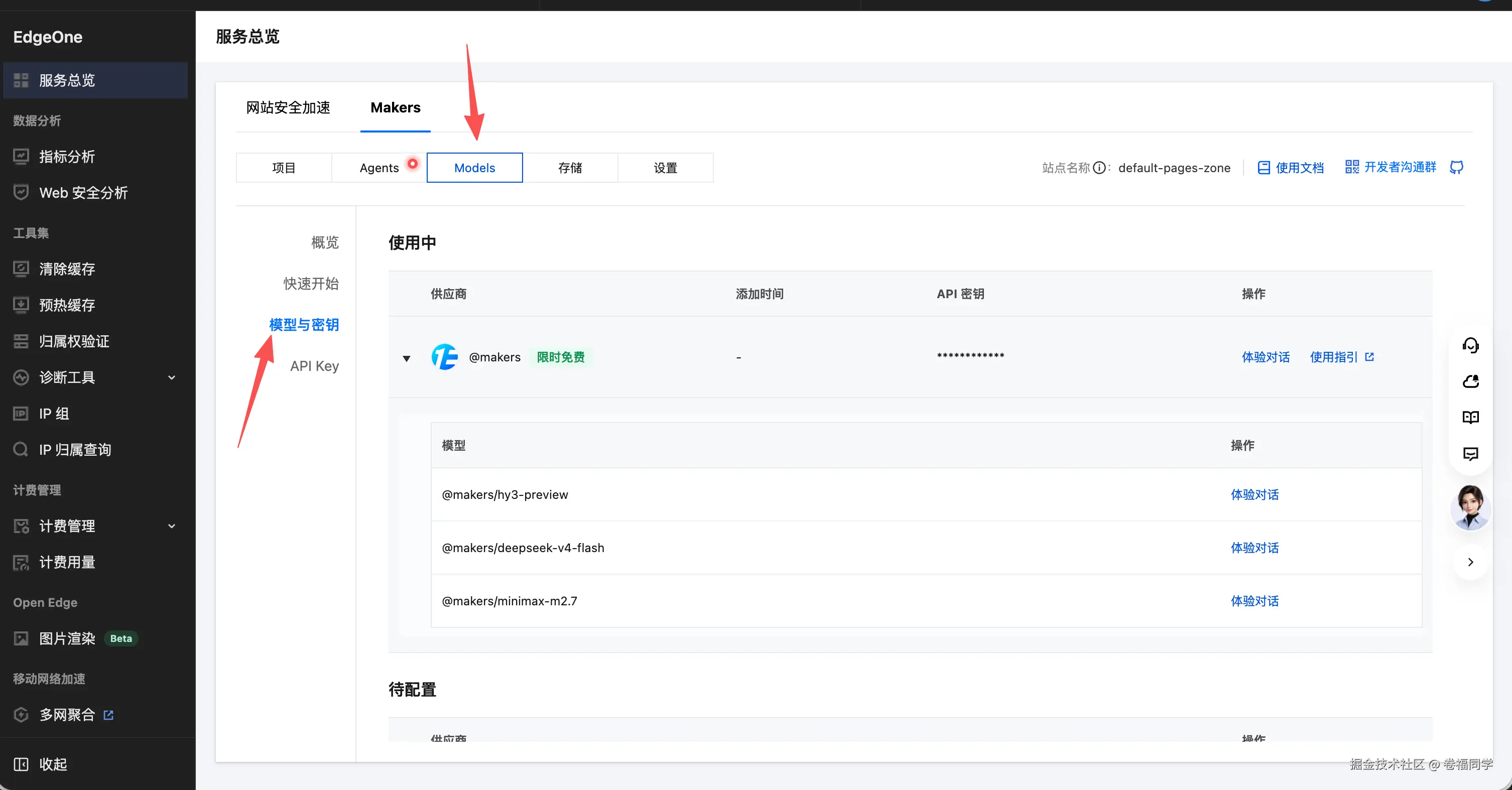Click the 清除缓存 icon

click(x=21, y=269)
